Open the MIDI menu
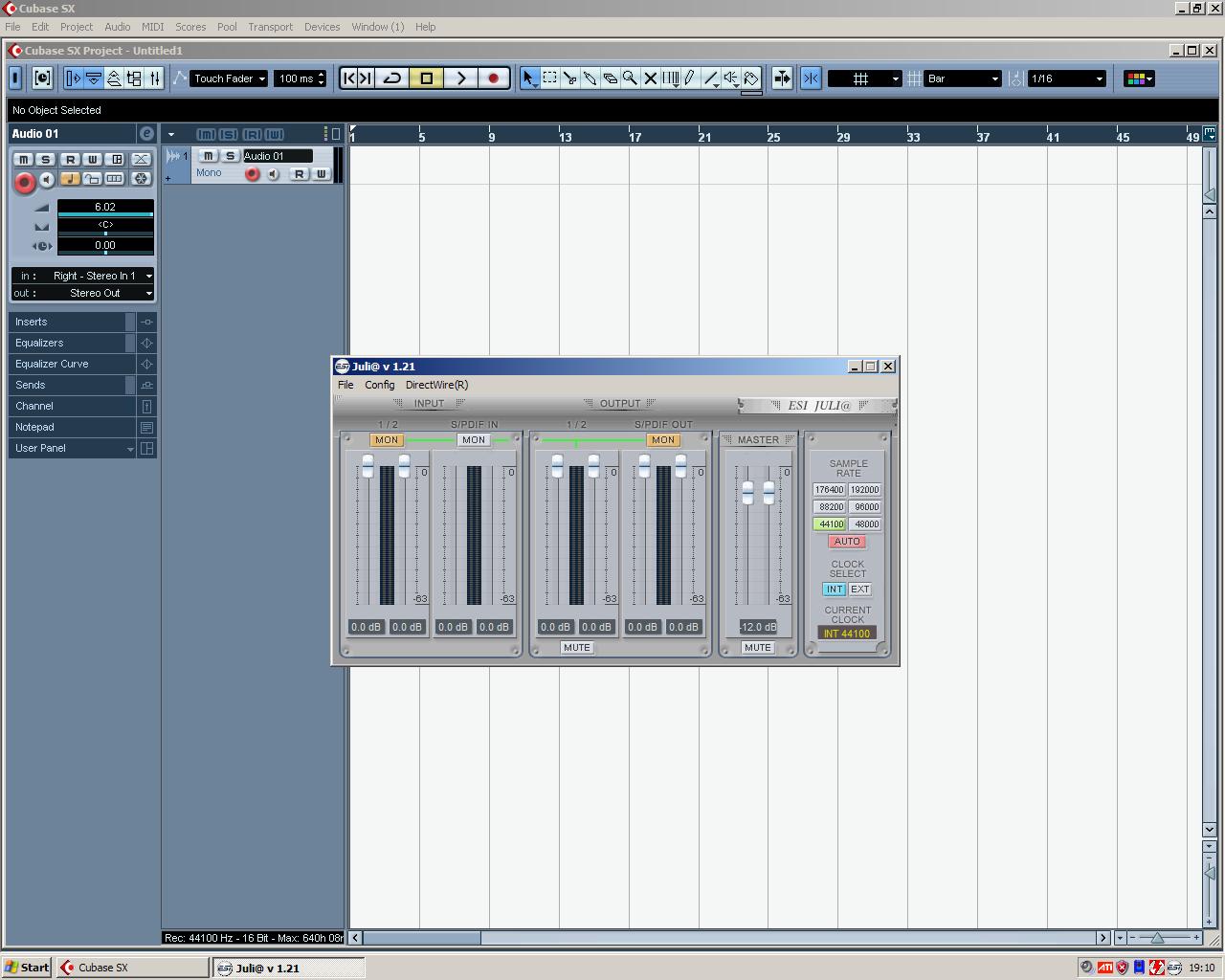The height and width of the screenshot is (980, 1225). (x=152, y=27)
